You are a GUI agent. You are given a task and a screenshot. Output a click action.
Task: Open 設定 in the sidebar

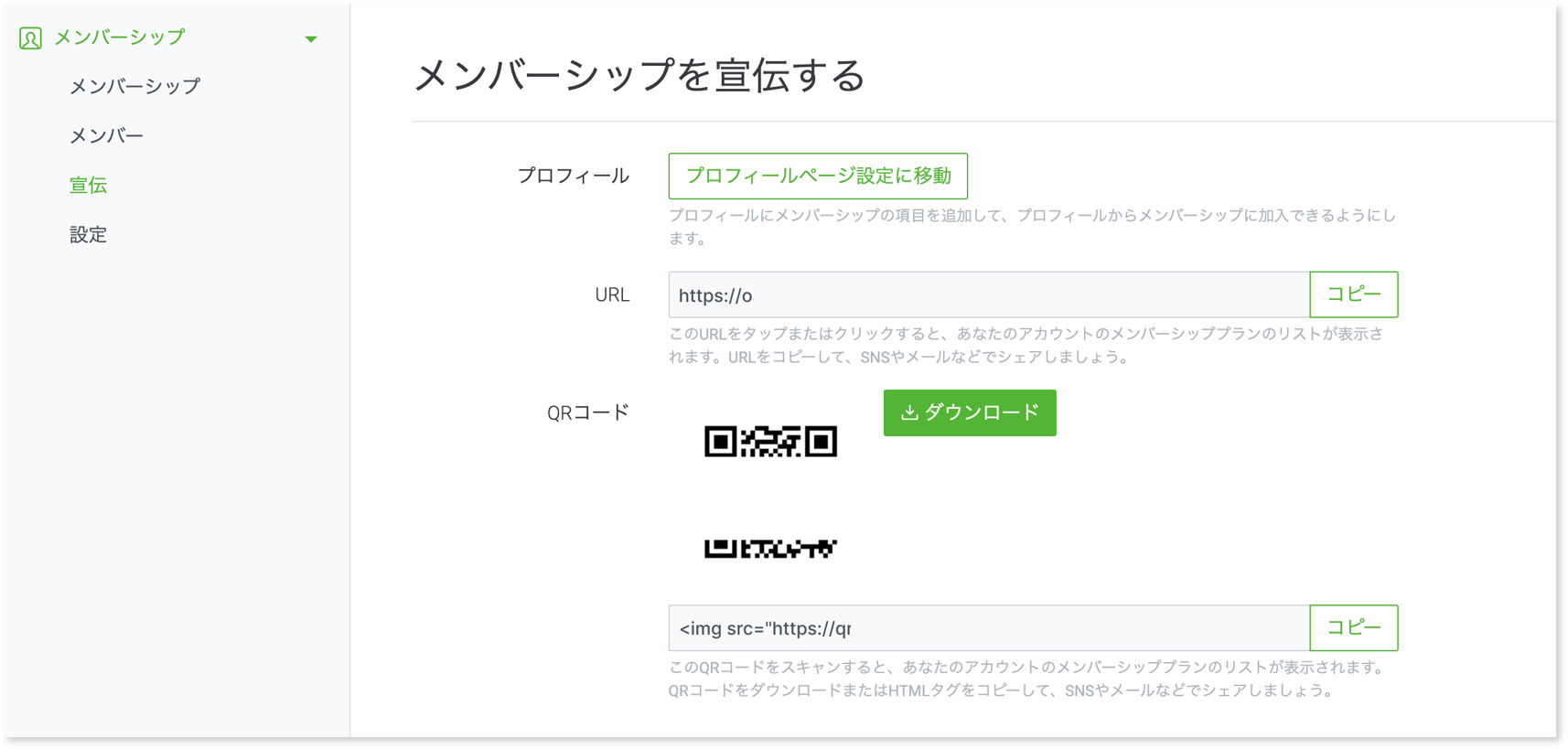pyautogui.click(x=89, y=234)
